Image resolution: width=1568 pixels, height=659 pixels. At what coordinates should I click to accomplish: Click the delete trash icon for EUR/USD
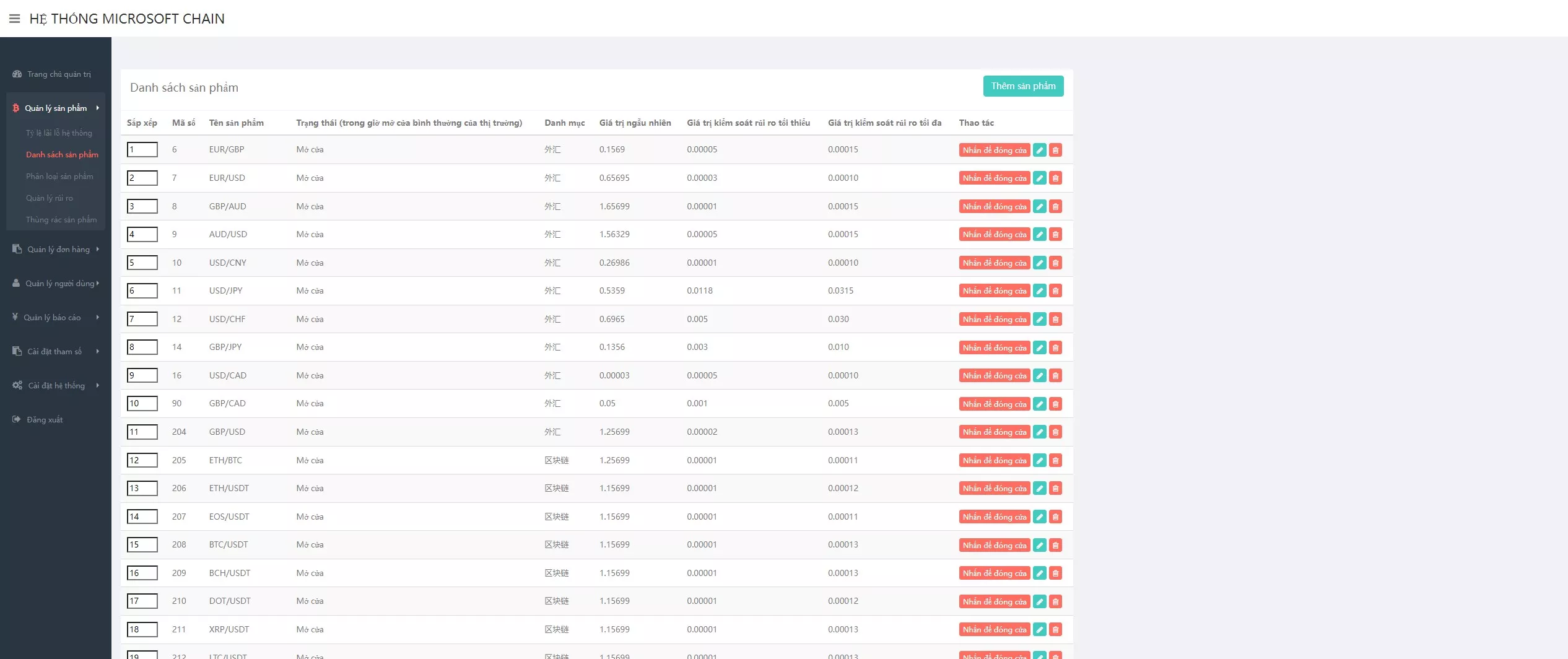(1056, 178)
